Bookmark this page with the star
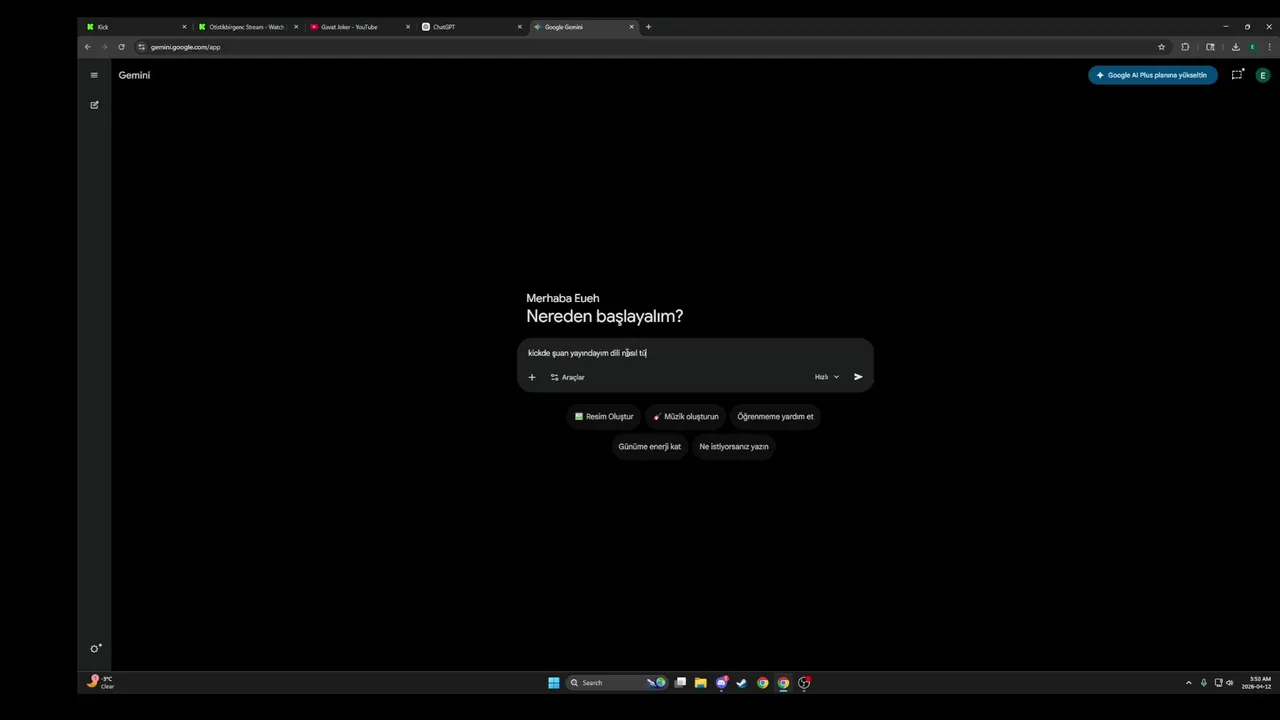Screen dimensions: 1280x720 point(1161,47)
